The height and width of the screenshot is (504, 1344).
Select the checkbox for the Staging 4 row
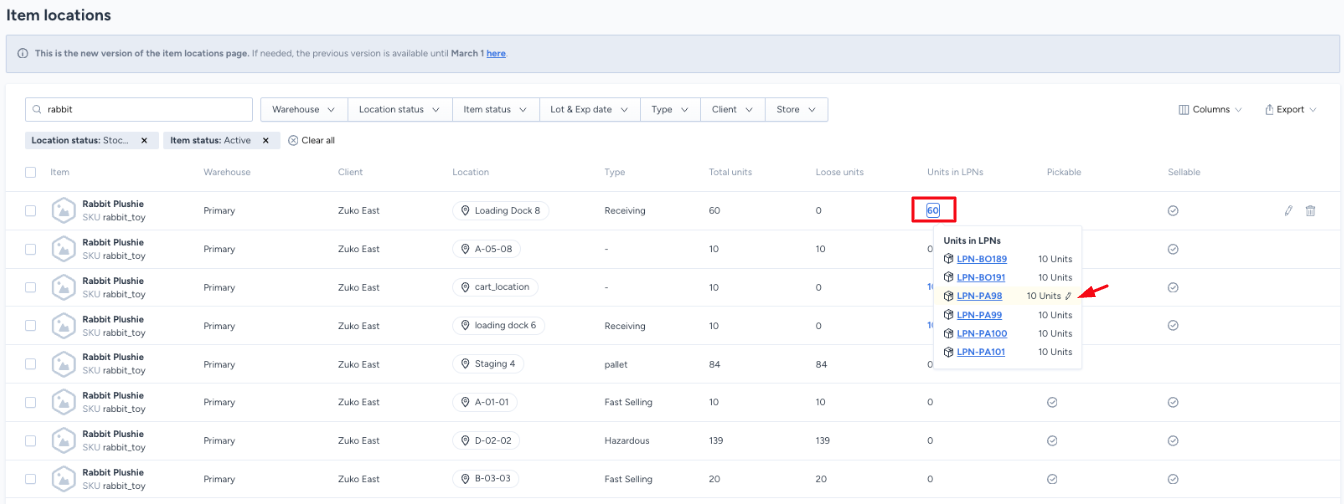coord(30,364)
